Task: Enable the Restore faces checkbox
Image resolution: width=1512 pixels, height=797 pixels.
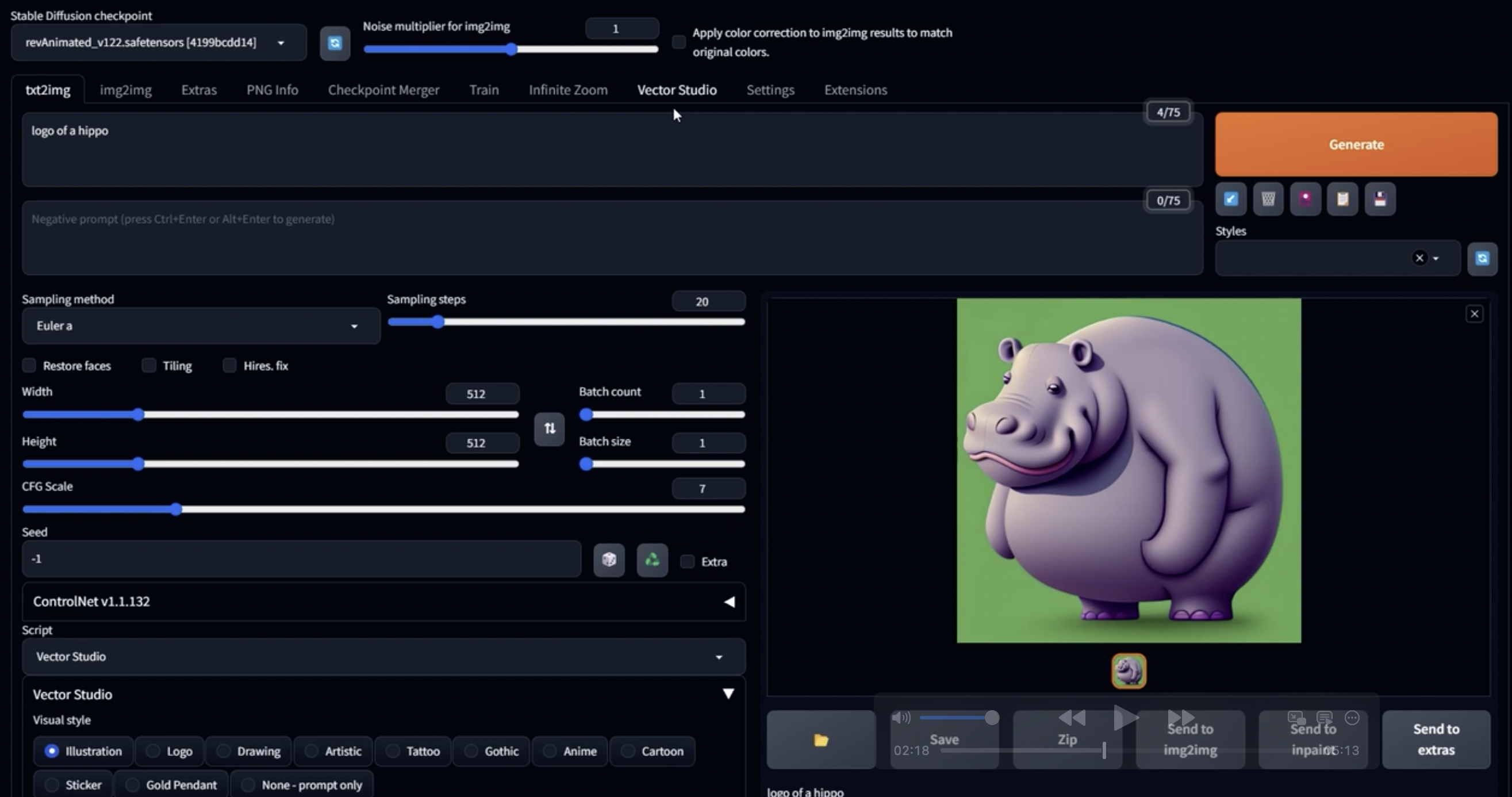Action: coord(29,366)
